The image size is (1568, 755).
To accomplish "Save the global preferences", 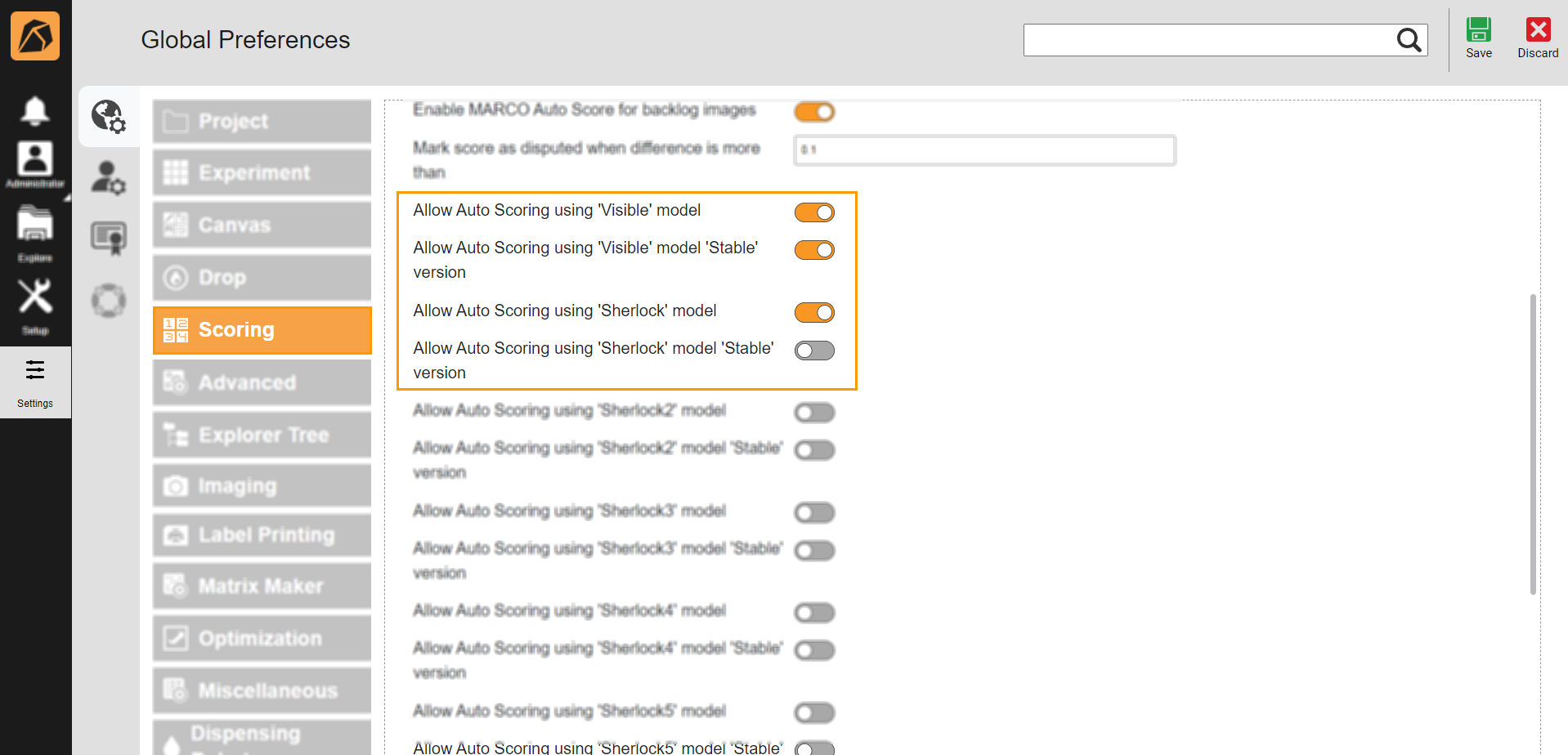I will pos(1478,36).
